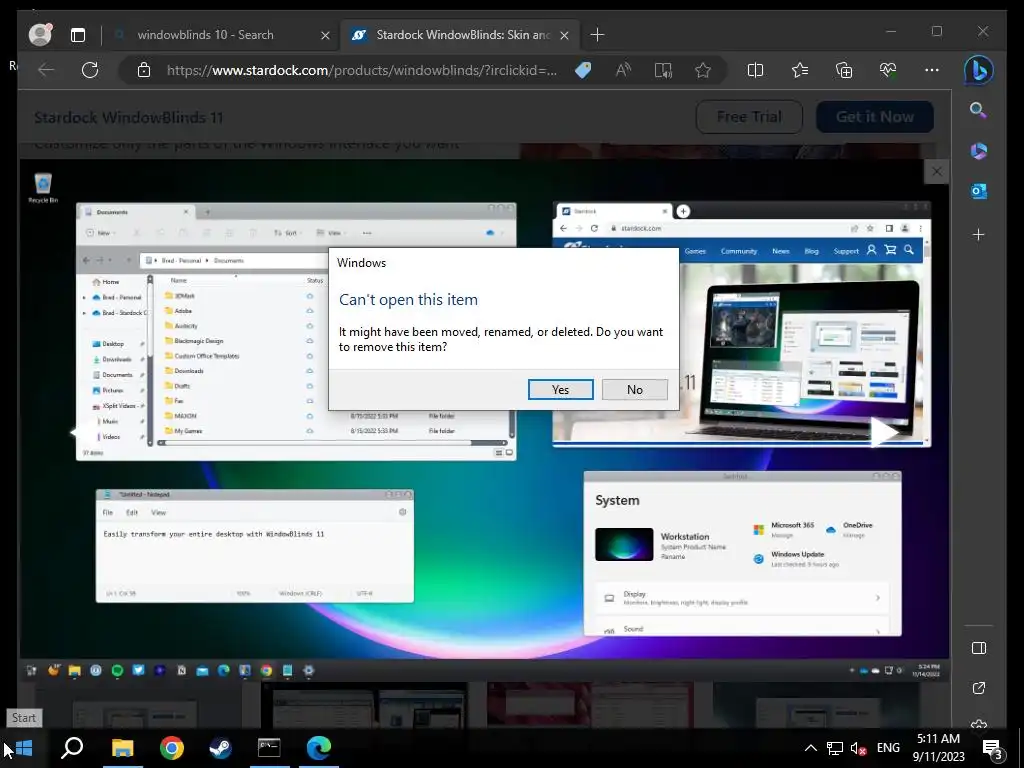This screenshot has height=768, width=1024.
Task: Add this page to favorites
Action: [x=703, y=70]
